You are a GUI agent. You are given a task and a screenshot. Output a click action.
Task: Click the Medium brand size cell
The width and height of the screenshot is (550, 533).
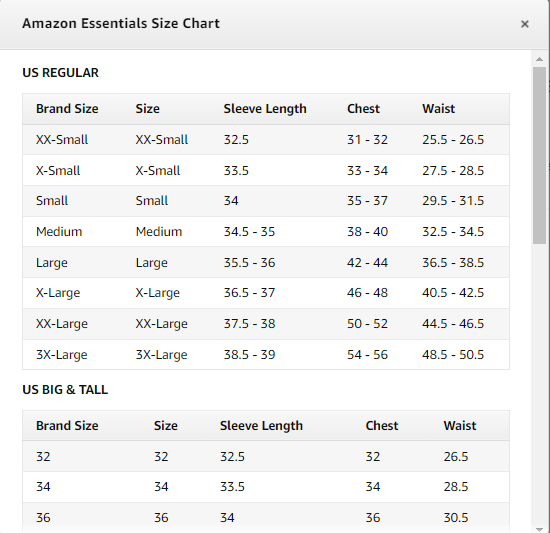coord(59,231)
